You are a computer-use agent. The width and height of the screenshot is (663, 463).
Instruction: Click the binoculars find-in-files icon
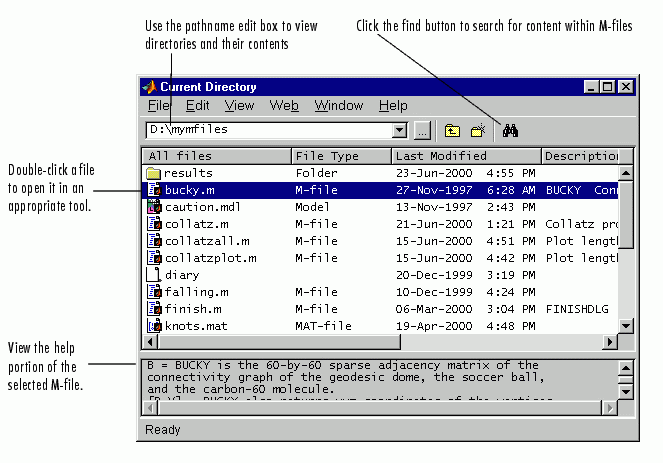510,130
